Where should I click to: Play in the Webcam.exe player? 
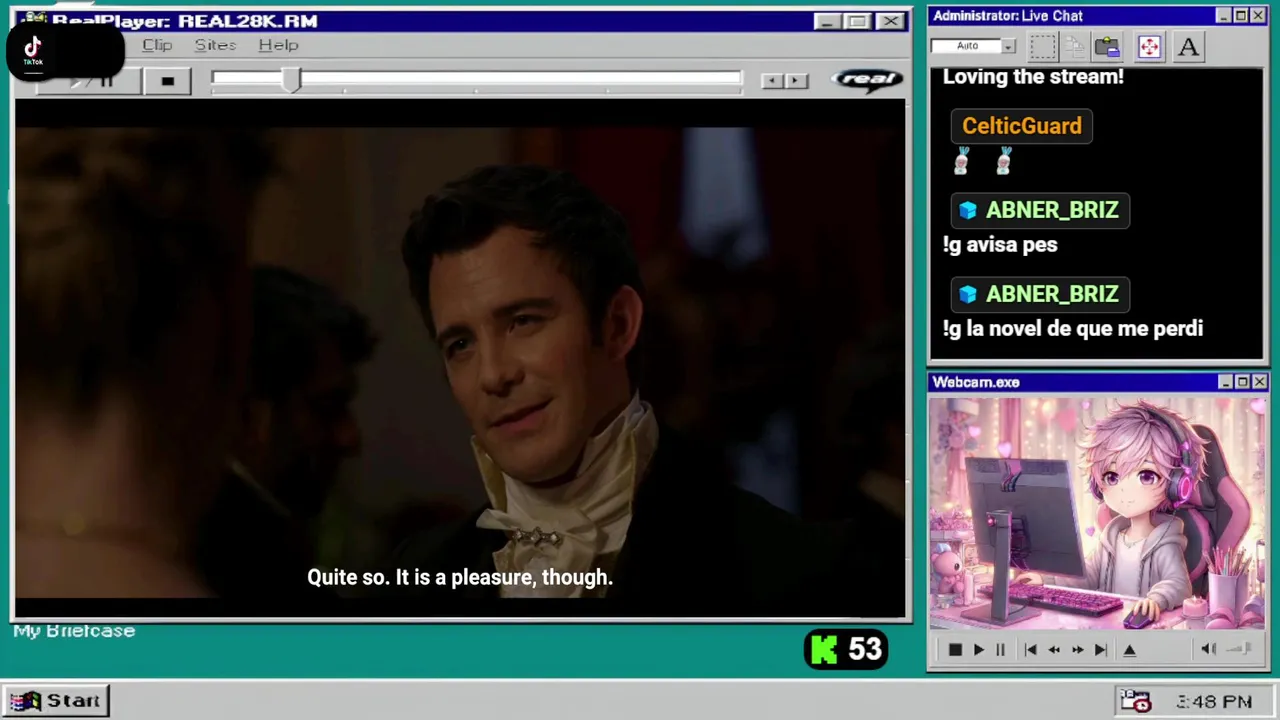pos(978,650)
